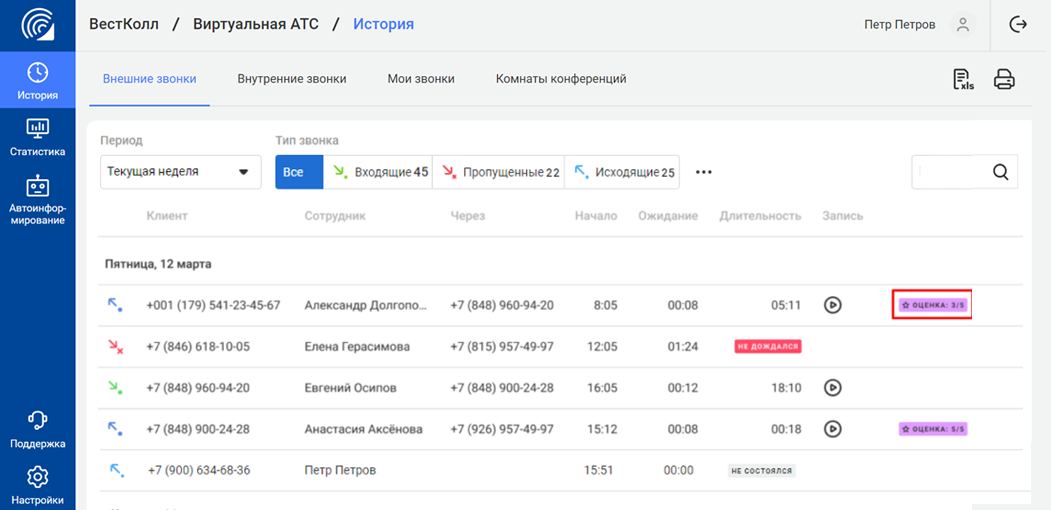
Task: Play recording of the 8:05 call
Action: click(832, 306)
